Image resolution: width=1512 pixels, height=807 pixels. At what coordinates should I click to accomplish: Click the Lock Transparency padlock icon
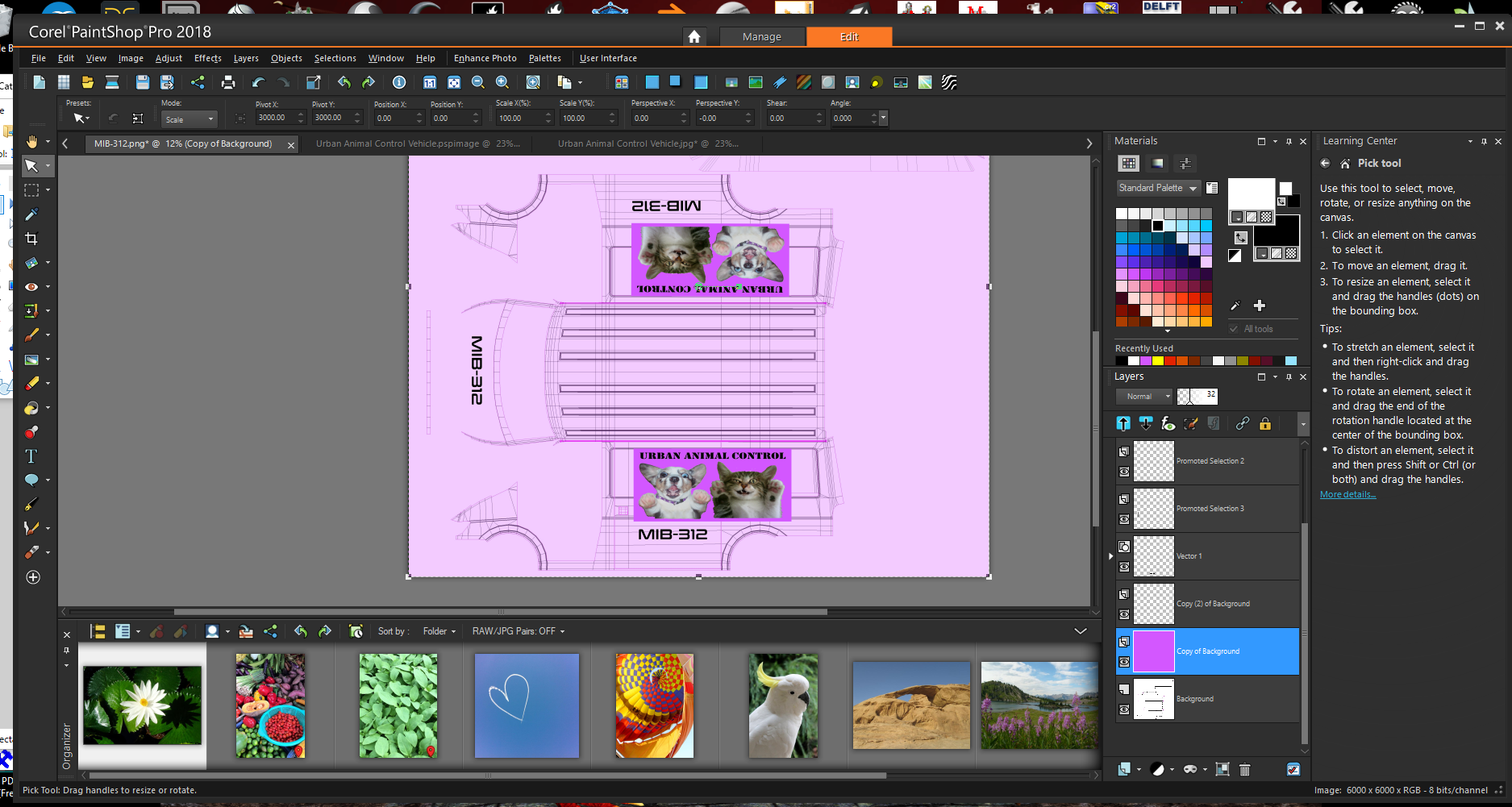(x=1265, y=423)
